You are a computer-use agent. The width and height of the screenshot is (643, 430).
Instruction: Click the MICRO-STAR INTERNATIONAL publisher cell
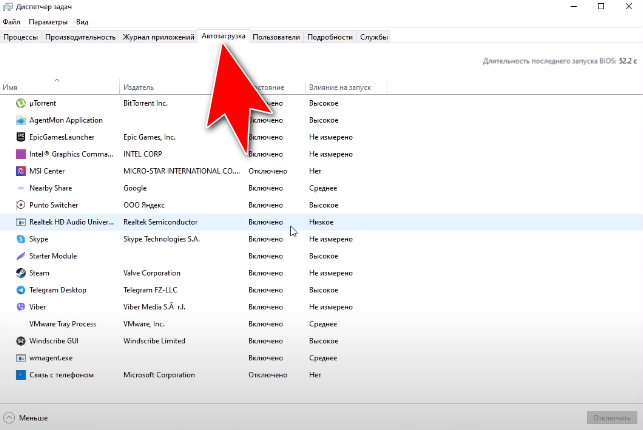click(182, 171)
